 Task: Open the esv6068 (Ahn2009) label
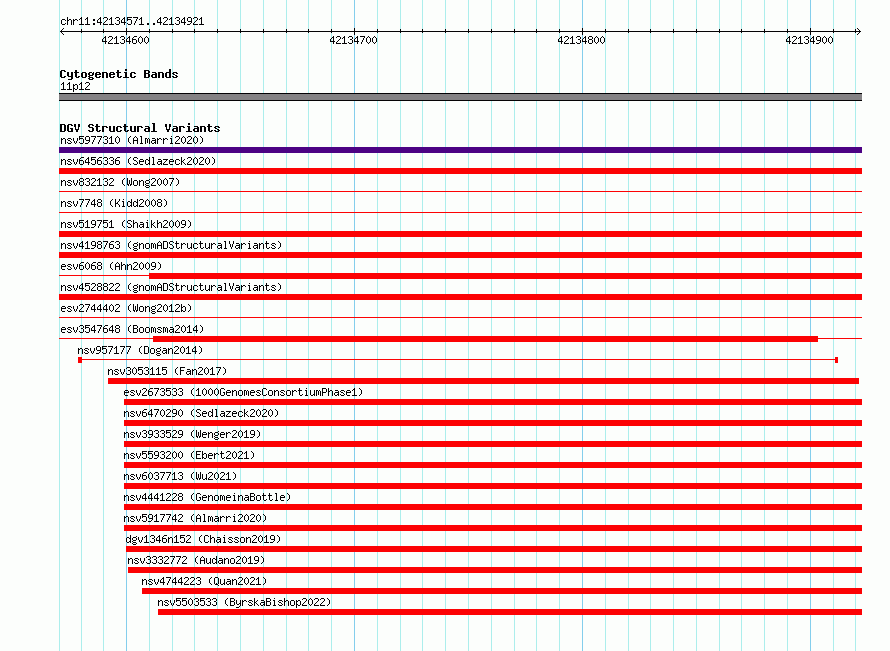point(111,266)
